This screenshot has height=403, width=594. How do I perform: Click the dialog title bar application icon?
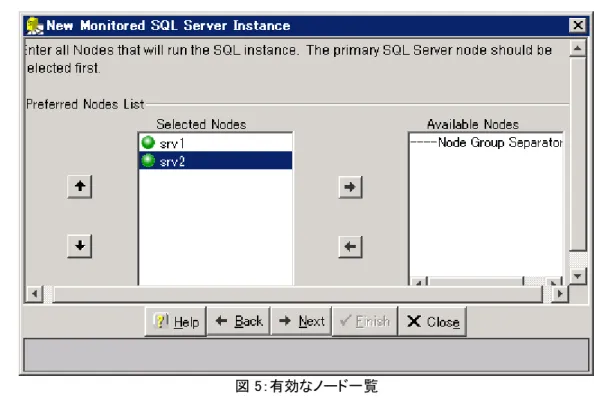tap(35, 26)
